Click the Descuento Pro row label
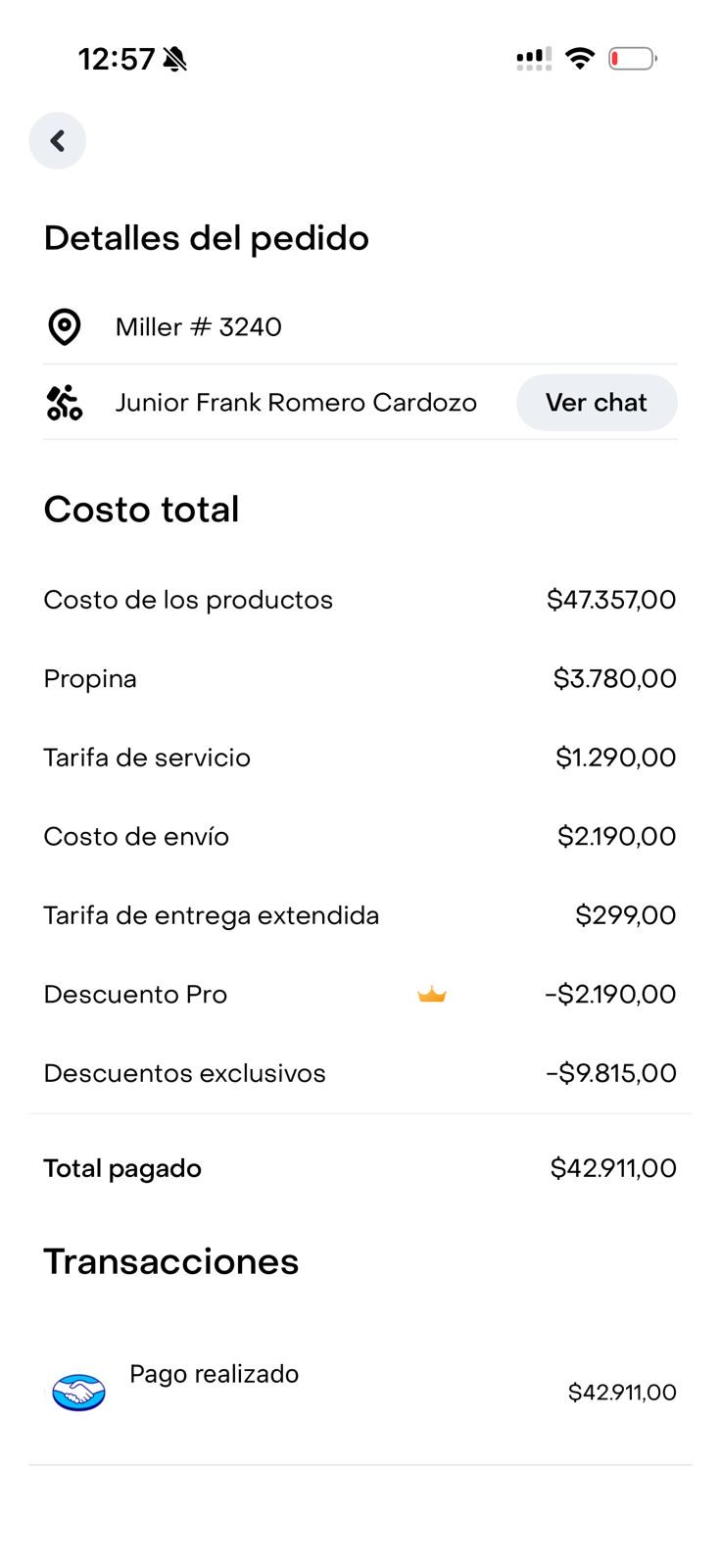Viewport: 721px width, 1568px height. (135, 995)
